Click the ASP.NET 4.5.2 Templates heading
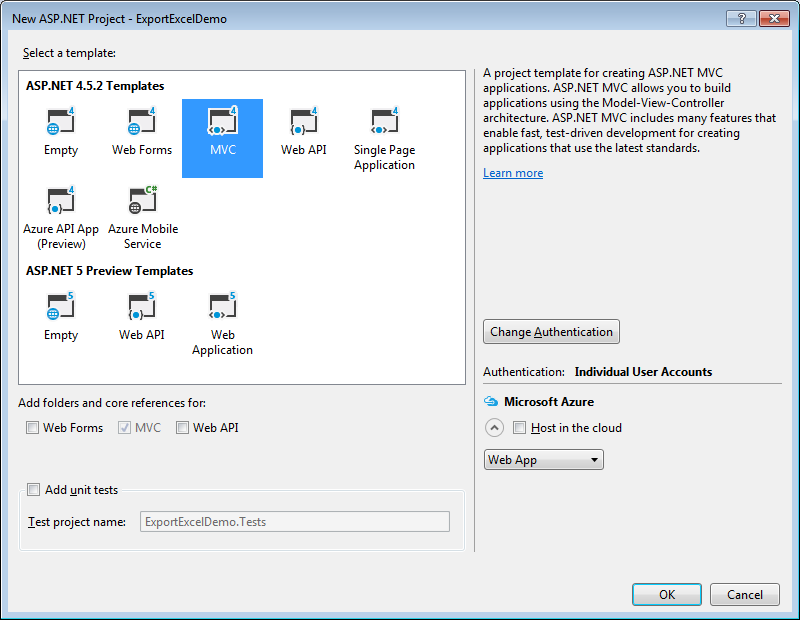This screenshot has width=800, height=620. [95, 86]
